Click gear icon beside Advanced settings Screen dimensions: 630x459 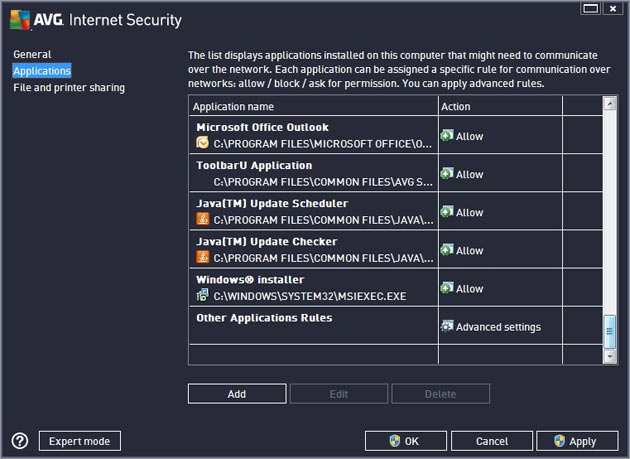(x=447, y=326)
